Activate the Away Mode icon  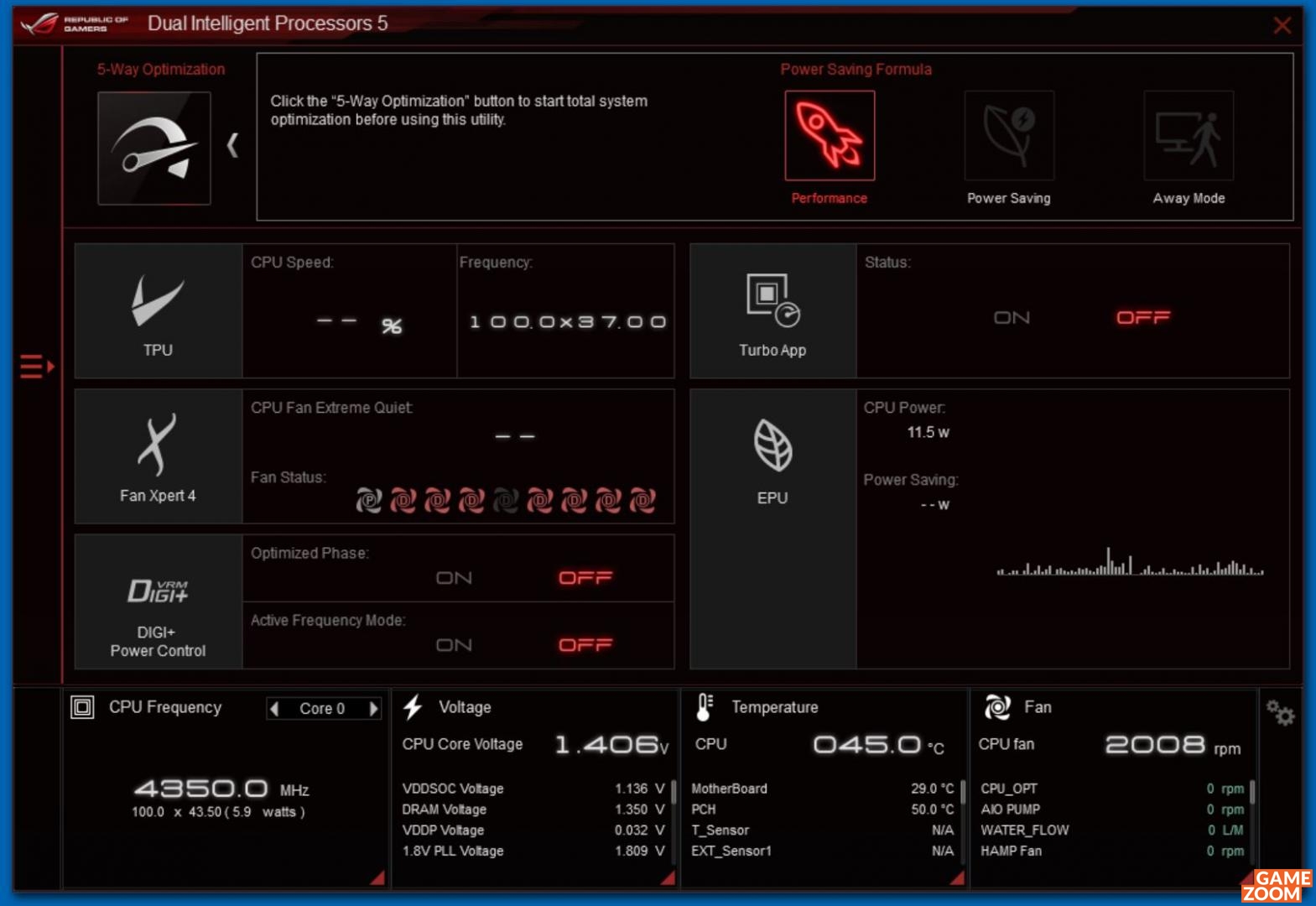pos(1189,135)
